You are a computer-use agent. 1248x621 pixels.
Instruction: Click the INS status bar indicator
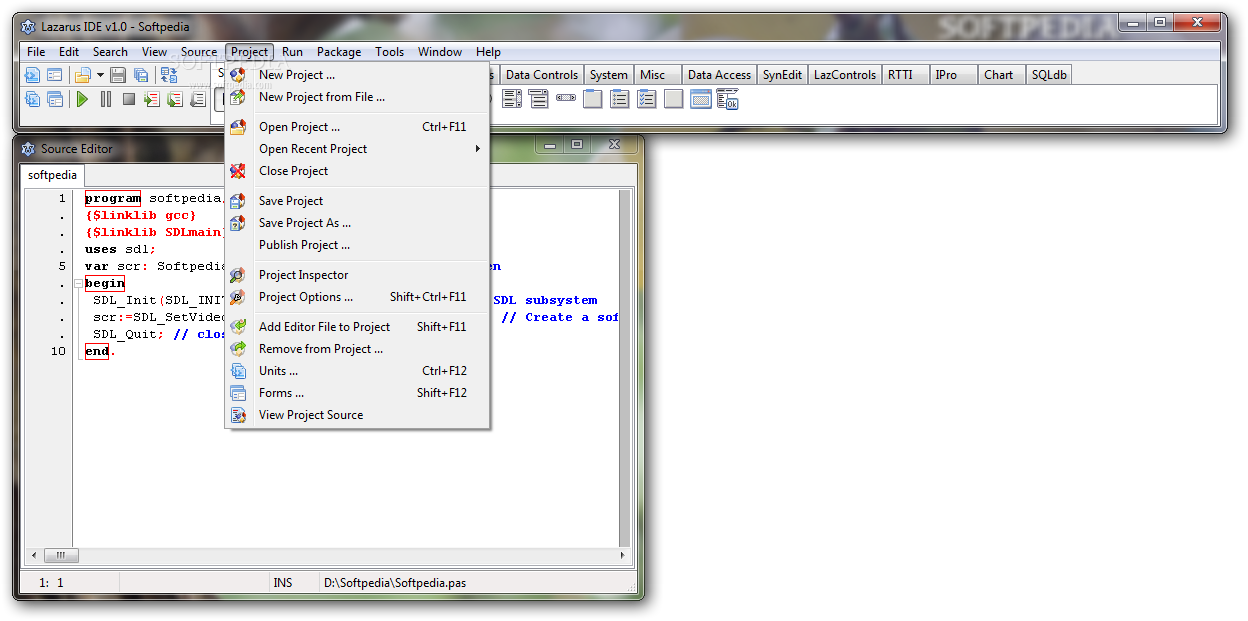[x=283, y=582]
